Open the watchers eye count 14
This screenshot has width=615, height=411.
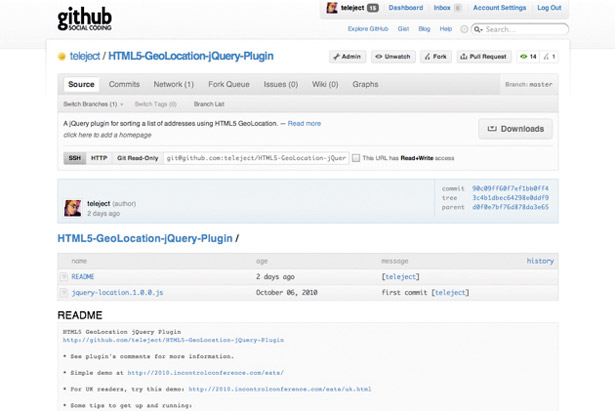point(528,57)
